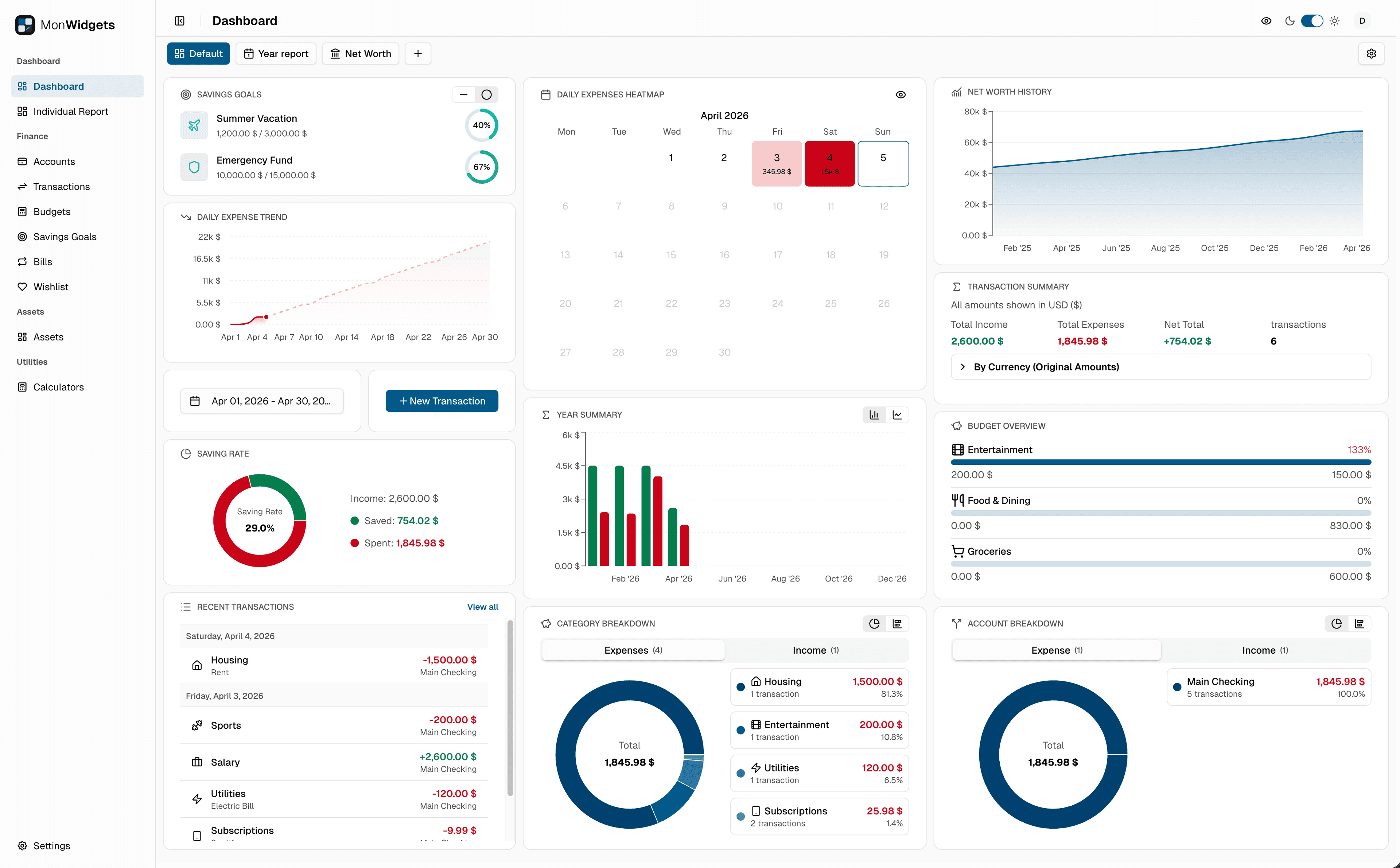Viewport: 1400px width, 868px height.
Task: Open View all recent transactions
Action: click(482, 607)
